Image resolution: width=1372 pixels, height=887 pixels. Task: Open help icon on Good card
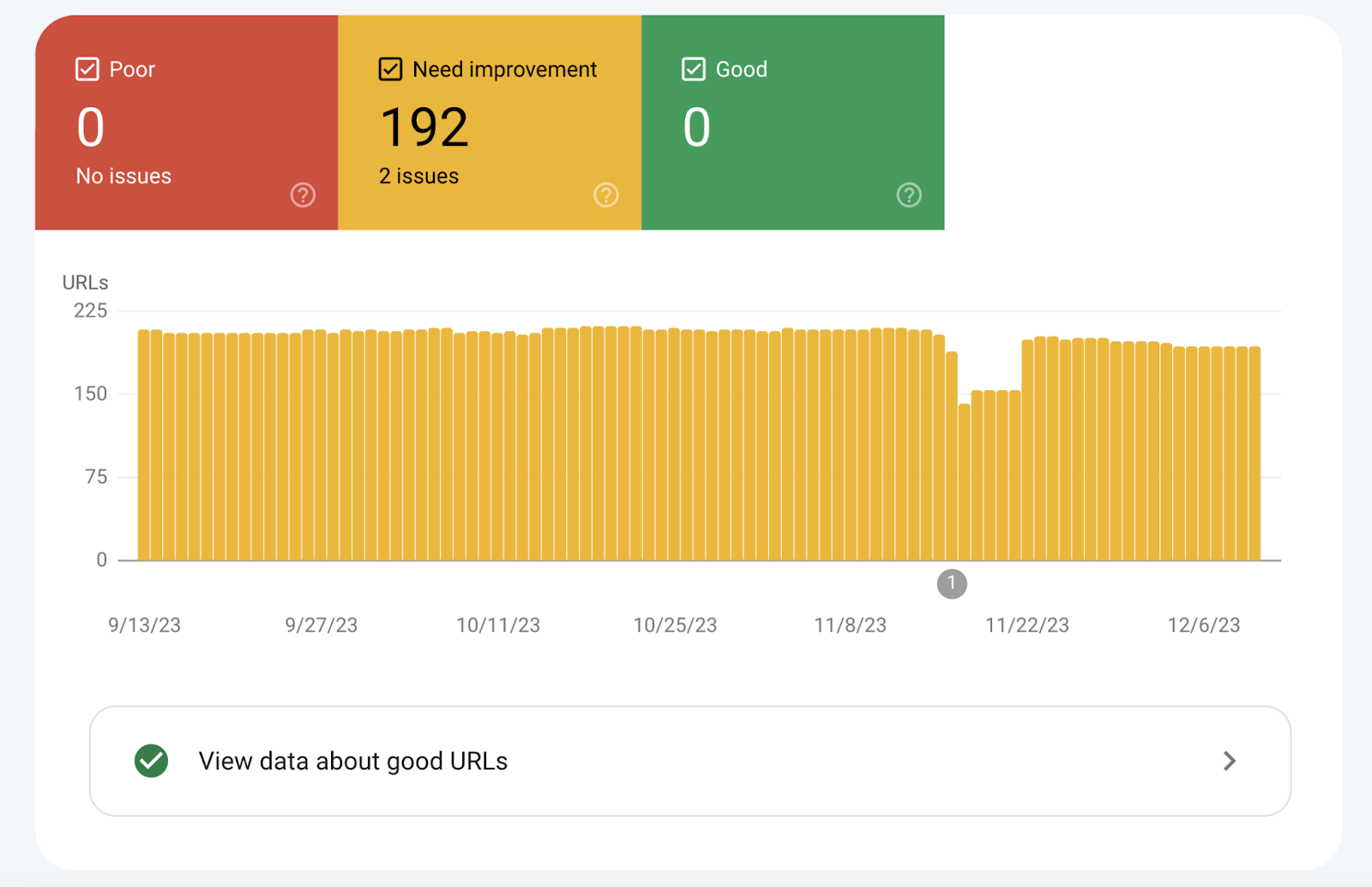(909, 195)
